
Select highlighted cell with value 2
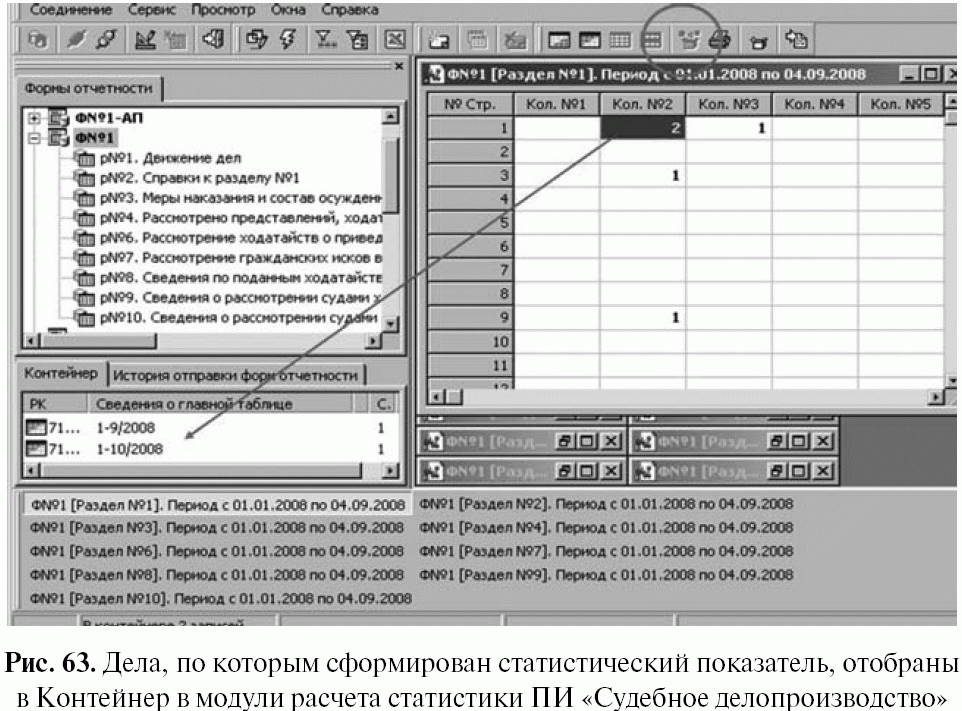tap(642, 128)
